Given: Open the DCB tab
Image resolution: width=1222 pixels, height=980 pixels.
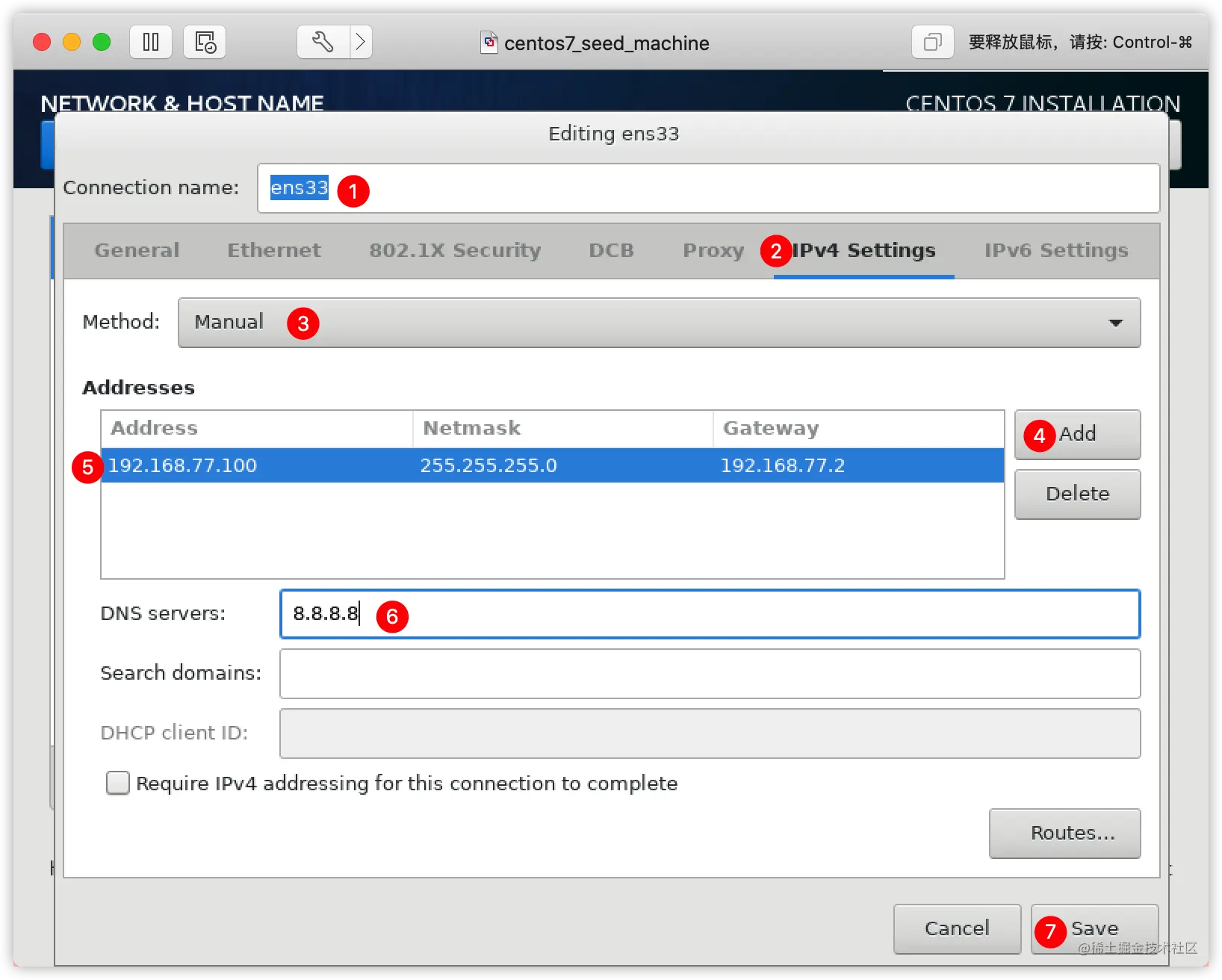Looking at the screenshot, I should [x=611, y=250].
